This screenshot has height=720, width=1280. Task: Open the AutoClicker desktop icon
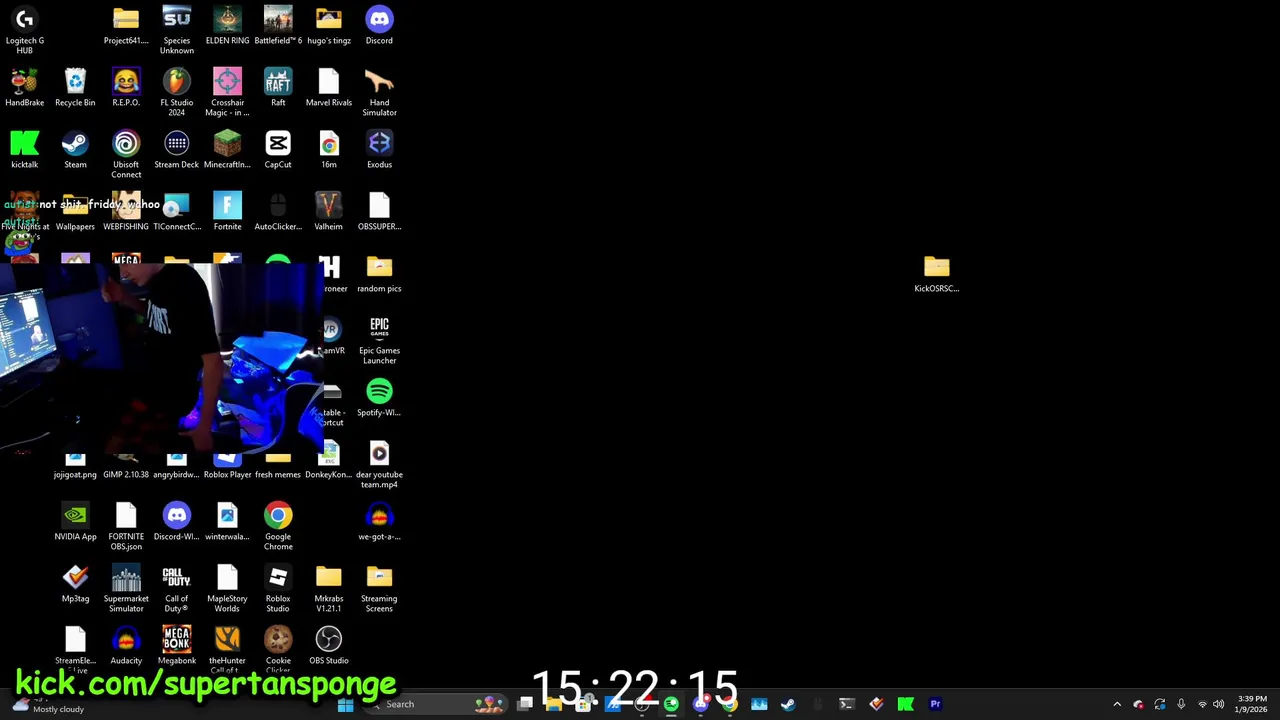point(278,212)
